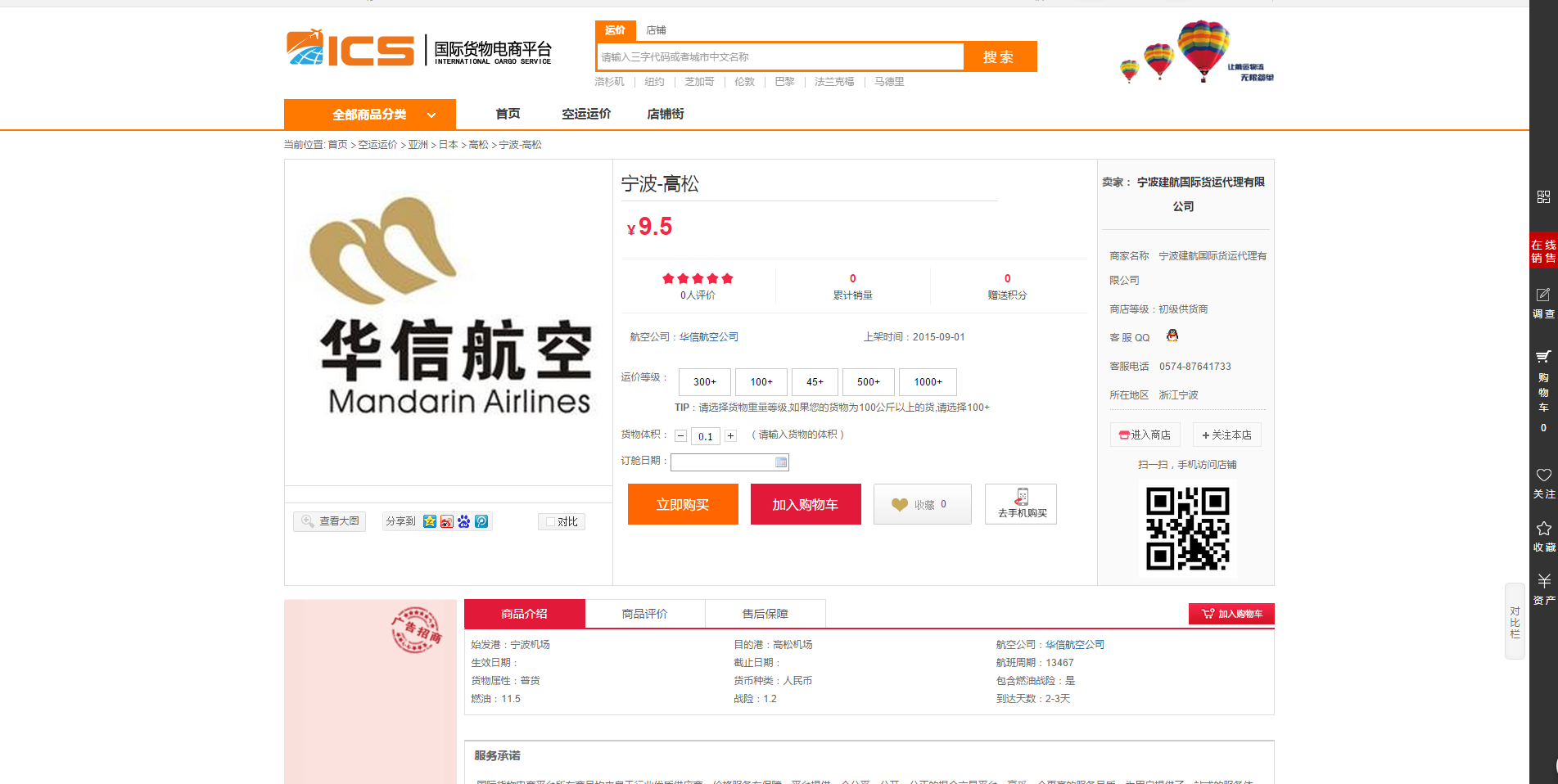Click the 巴黎 quick search link
The width and height of the screenshot is (1558, 784).
click(784, 82)
